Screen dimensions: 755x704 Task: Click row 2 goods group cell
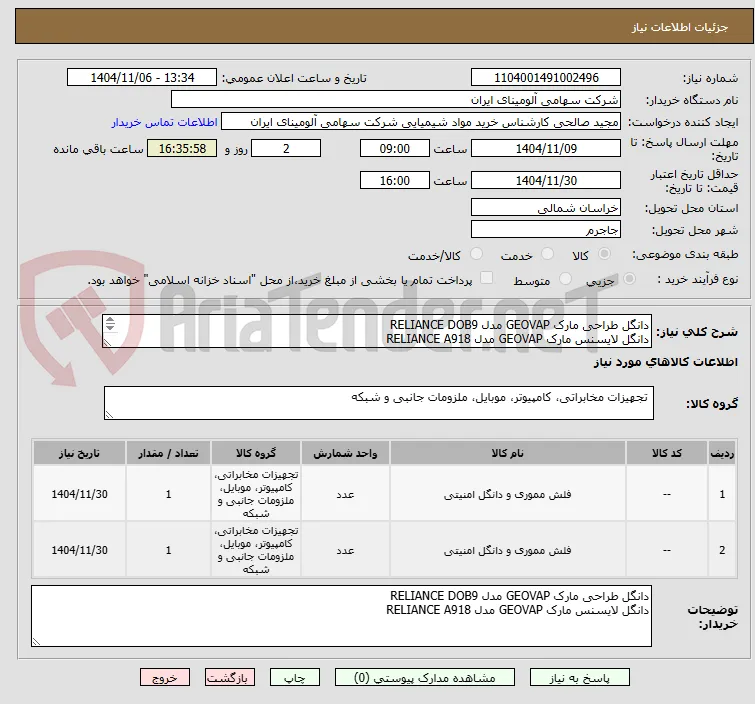(x=256, y=550)
